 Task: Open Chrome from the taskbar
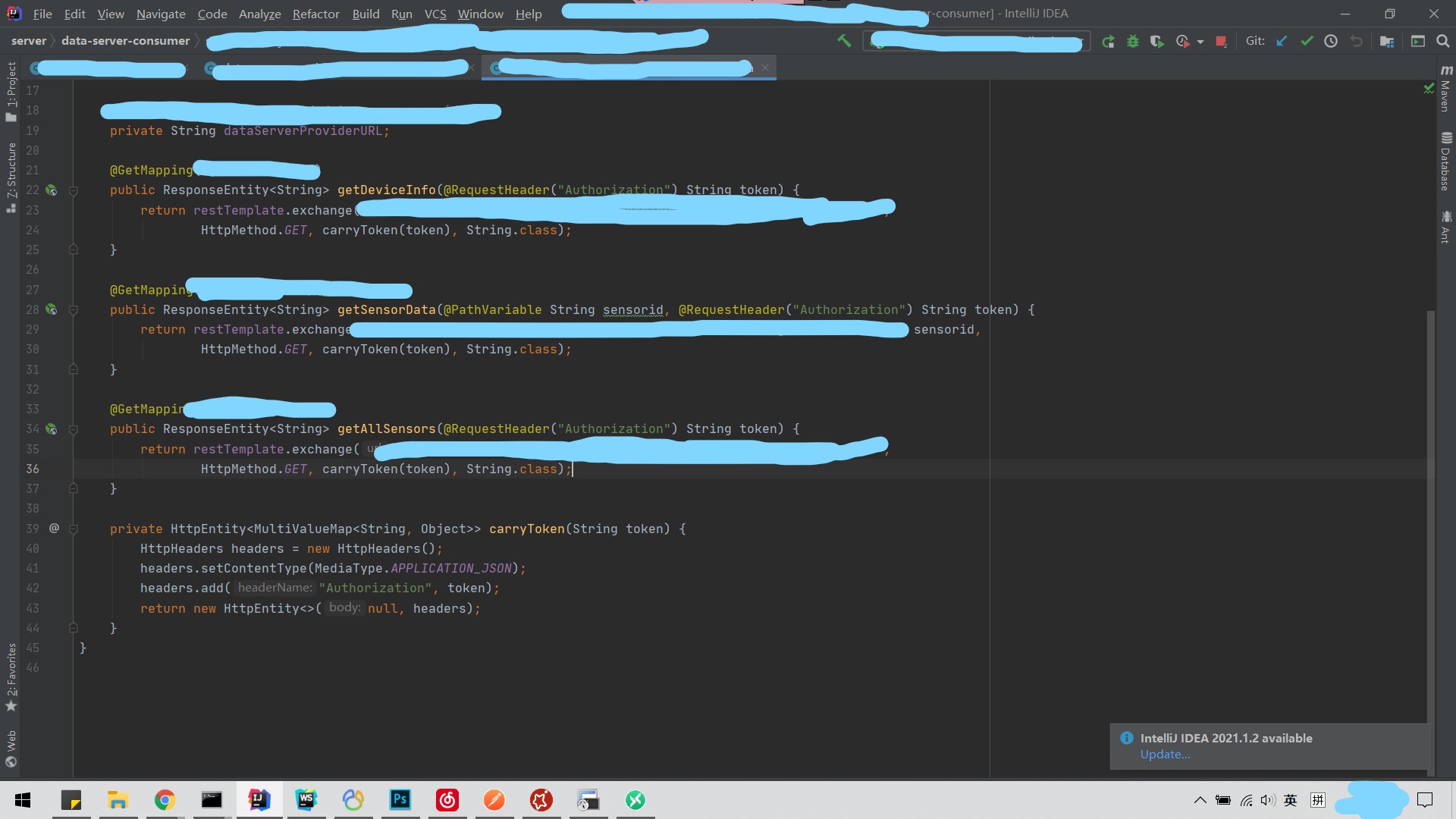[165, 800]
